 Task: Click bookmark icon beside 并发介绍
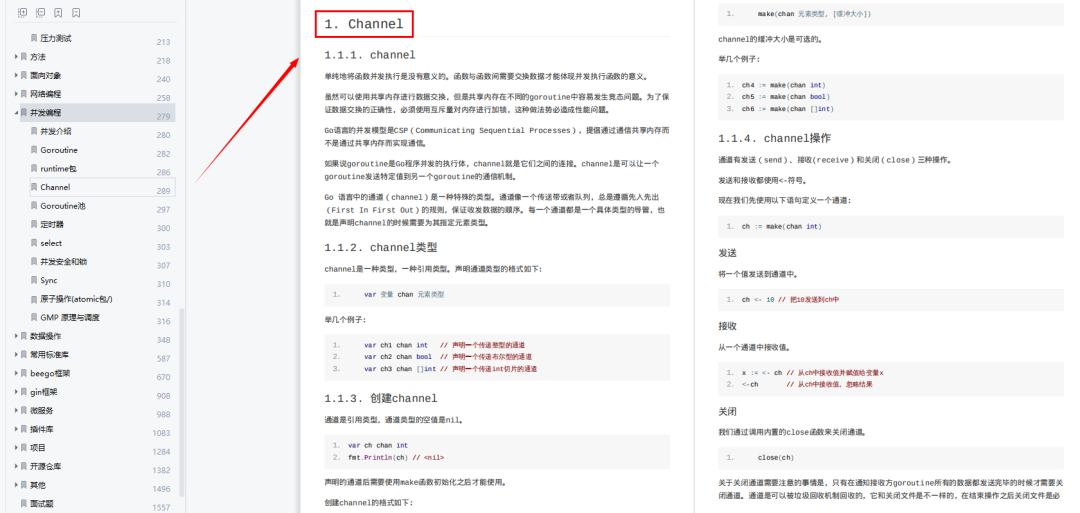pyautogui.click(x=34, y=132)
